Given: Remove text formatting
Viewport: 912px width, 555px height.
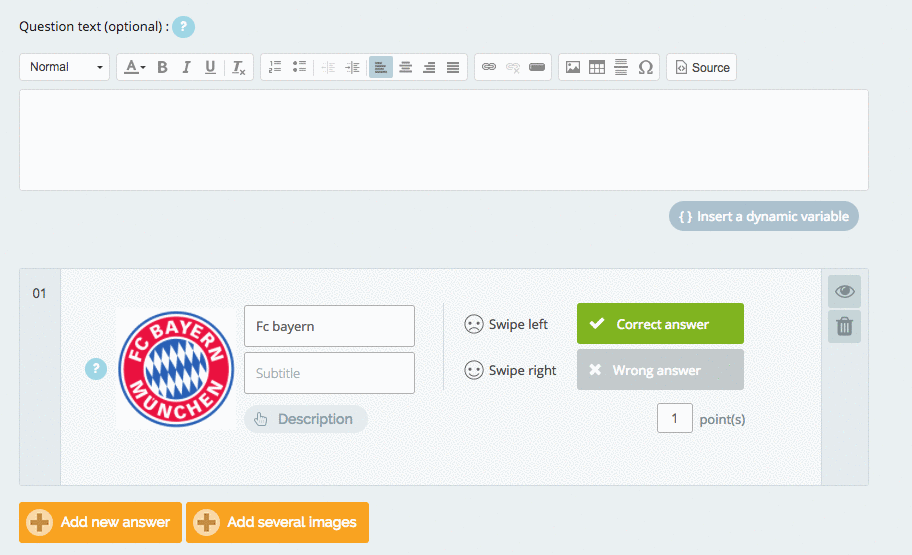Looking at the screenshot, I should coord(238,67).
